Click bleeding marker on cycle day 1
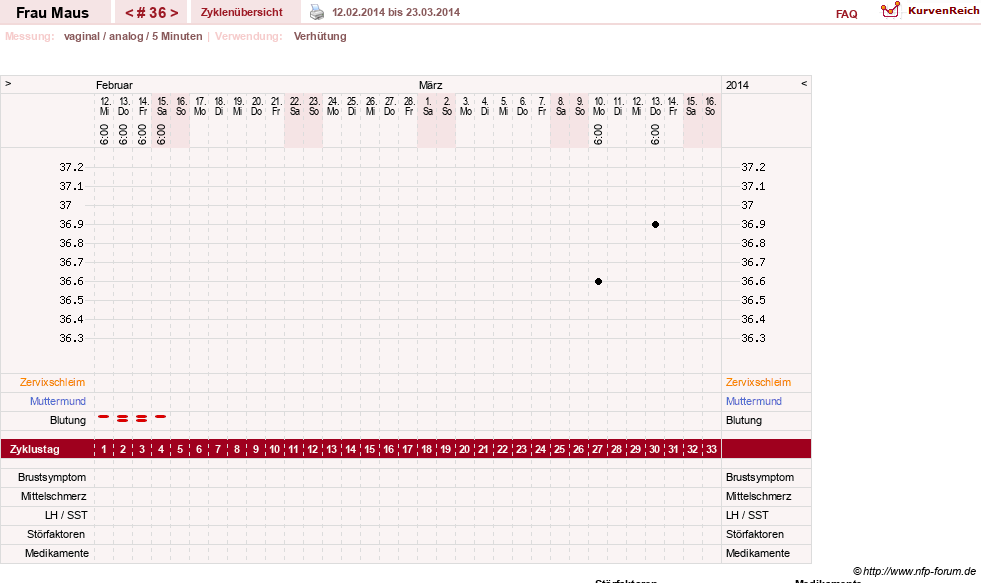This screenshot has height=583, width=981. pyautogui.click(x=104, y=416)
